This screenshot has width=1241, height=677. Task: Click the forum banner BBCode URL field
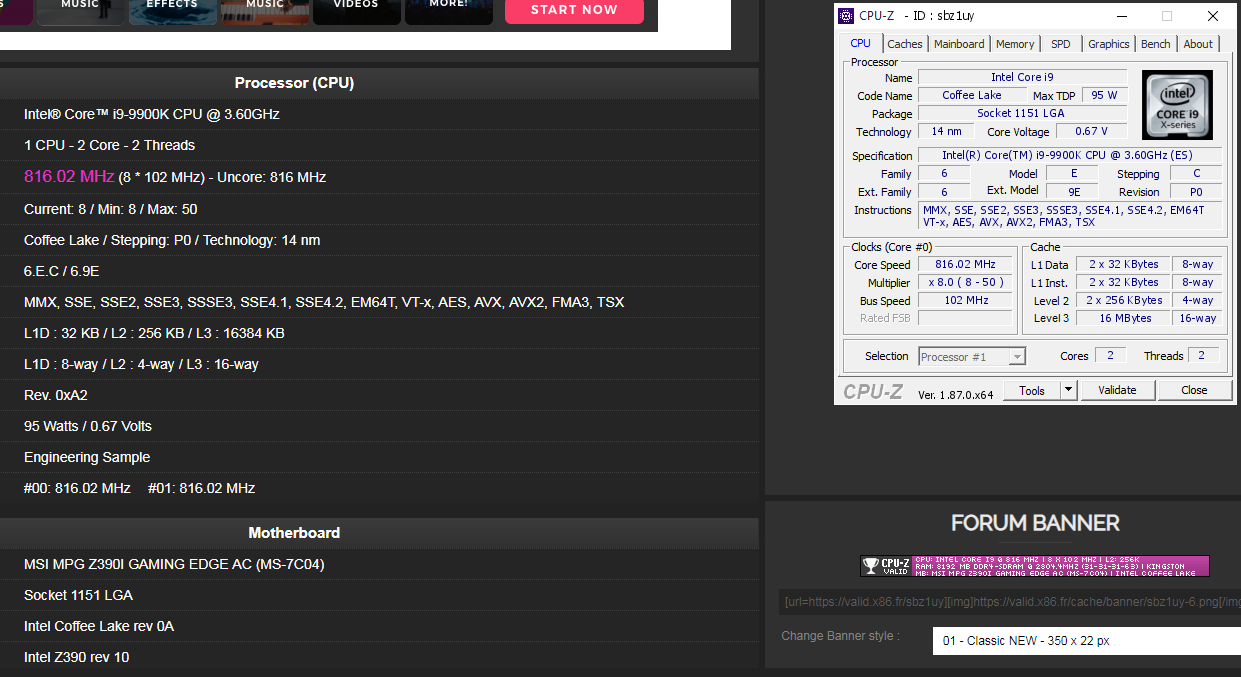pyautogui.click(x=1010, y=602)
